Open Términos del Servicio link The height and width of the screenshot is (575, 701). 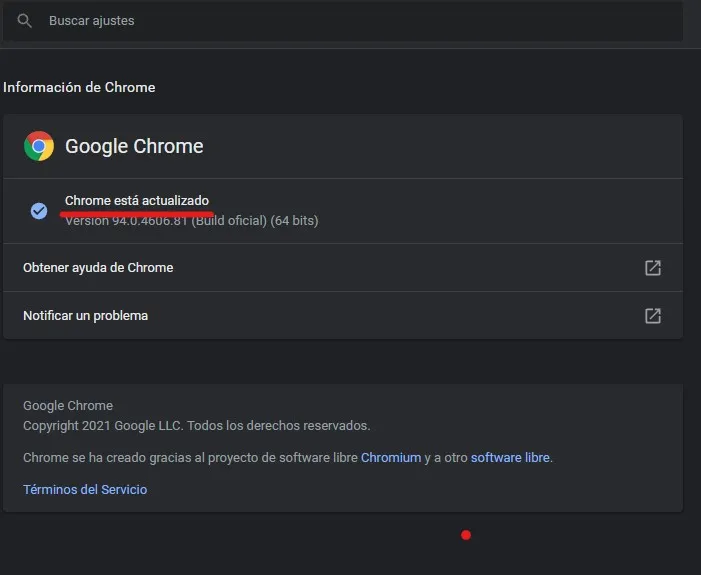(85, 490)
